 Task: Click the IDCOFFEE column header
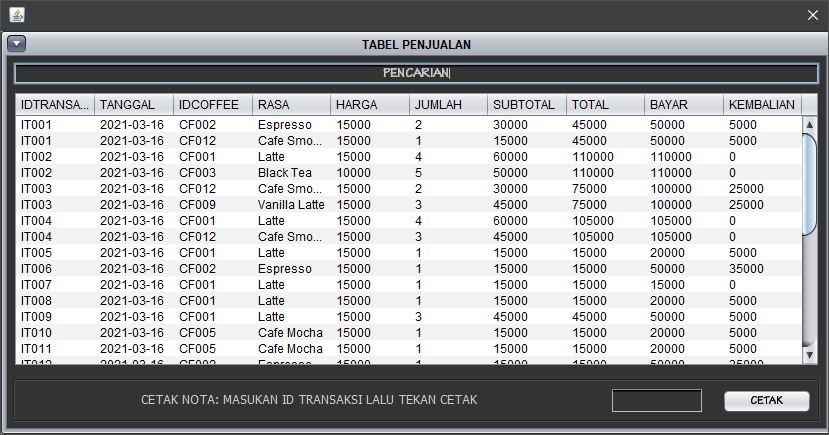212,105
